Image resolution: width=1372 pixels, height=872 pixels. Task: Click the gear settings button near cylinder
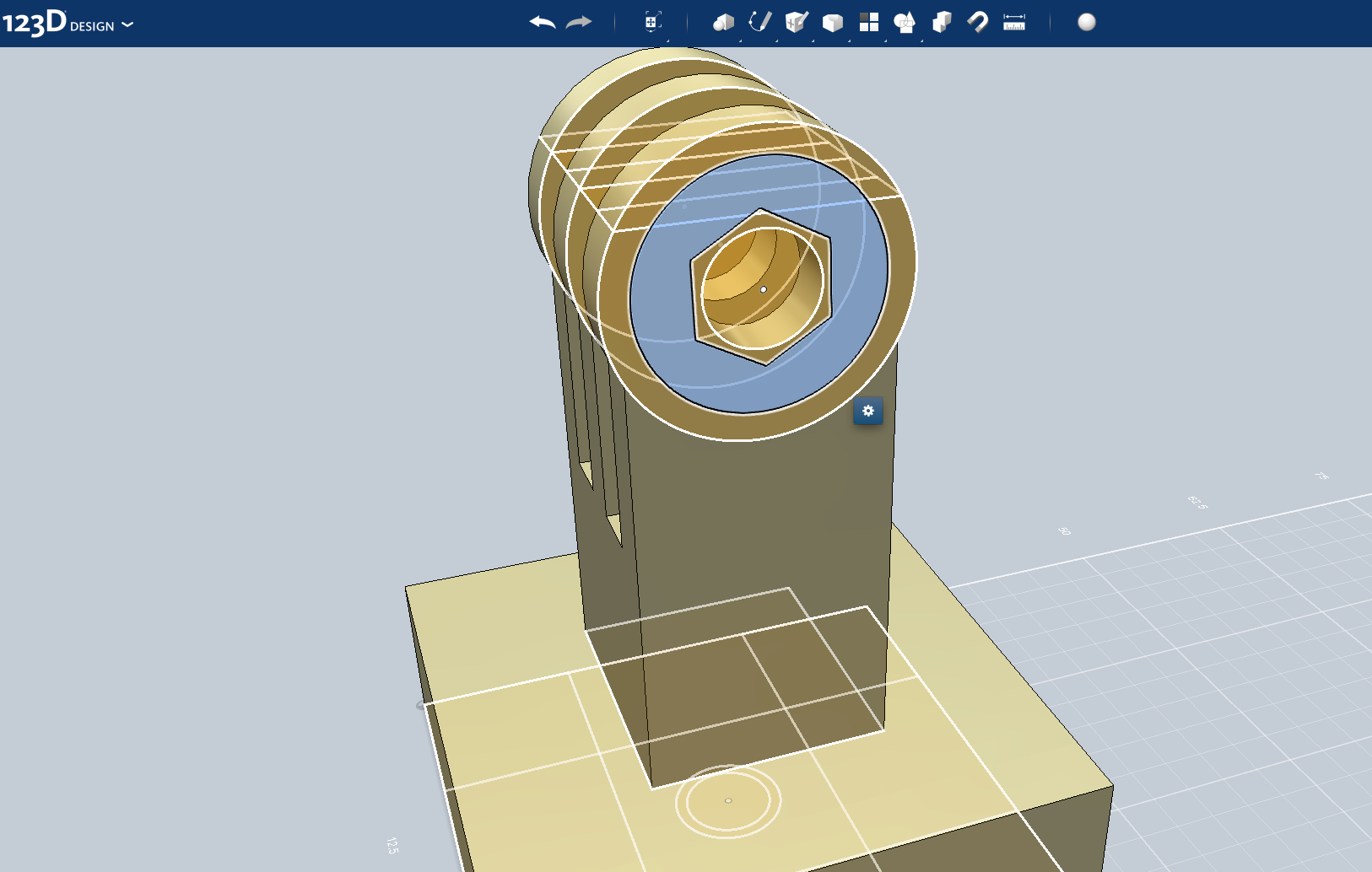click(868, 411)
